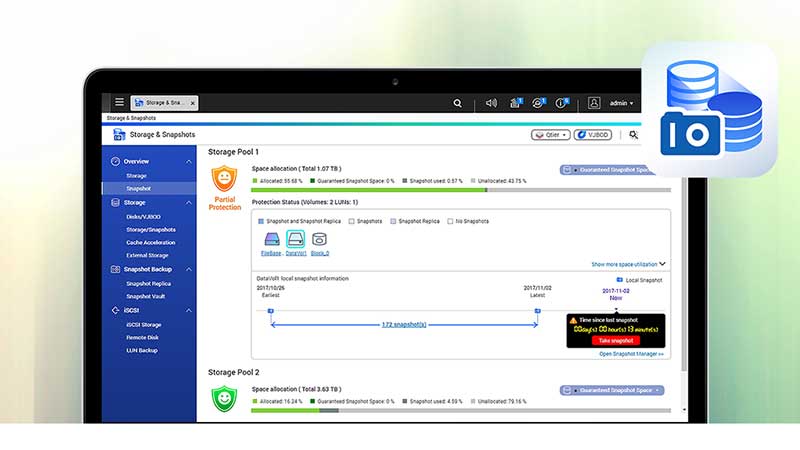
Task: Toggle the Snapshots filter checkbox
Action: [x=352, y=221]
